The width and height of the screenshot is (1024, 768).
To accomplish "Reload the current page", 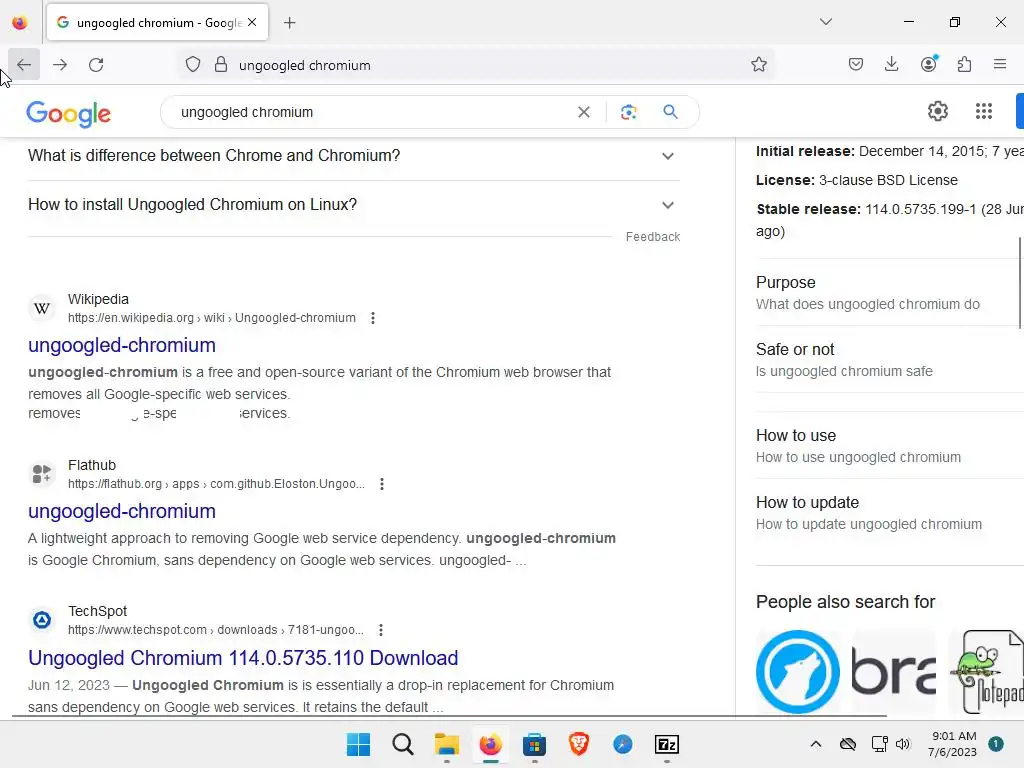I will point(96,65).
